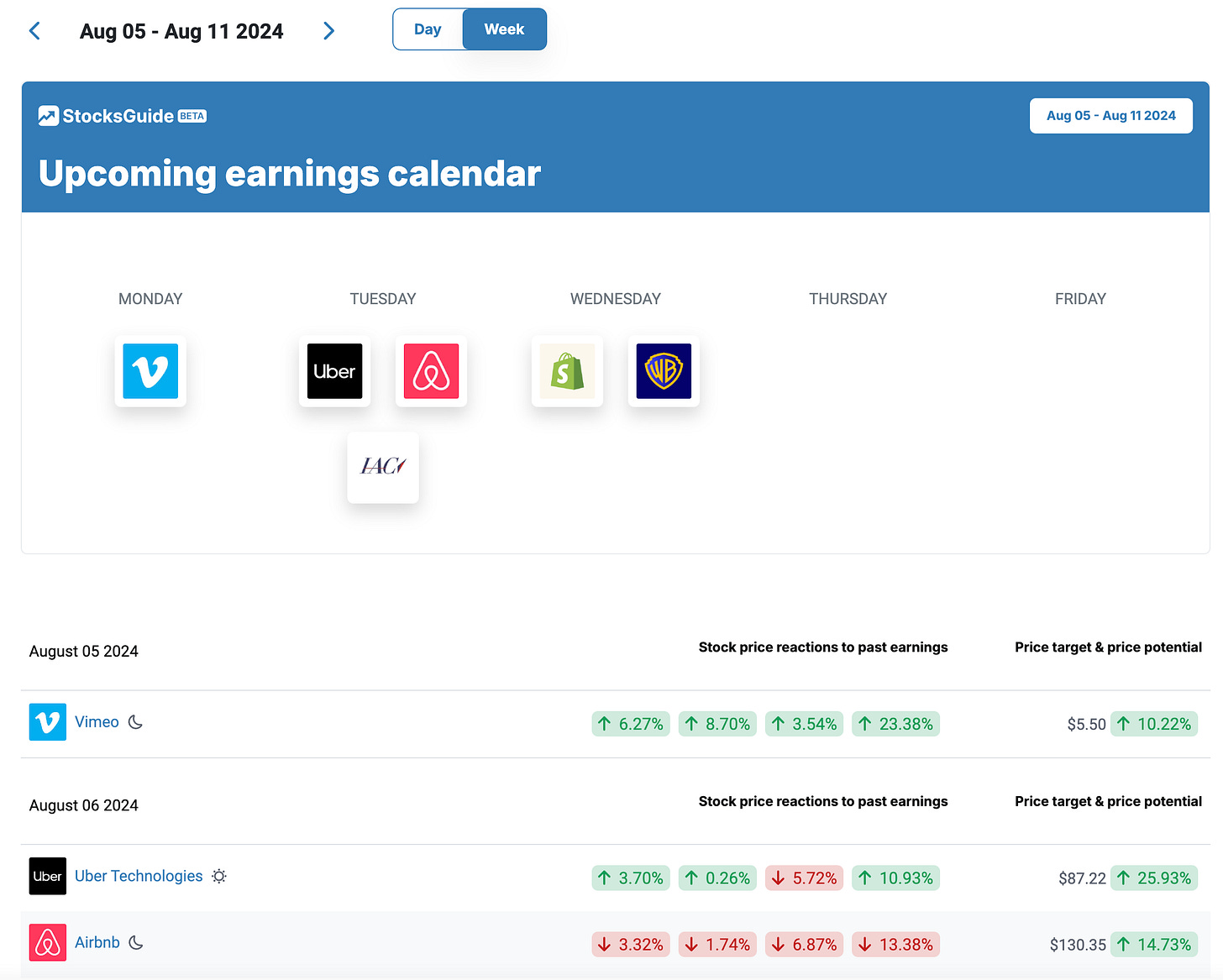Open the Warner Bros logo tile
Screen dimensions: 1223x980
point(664,371)
